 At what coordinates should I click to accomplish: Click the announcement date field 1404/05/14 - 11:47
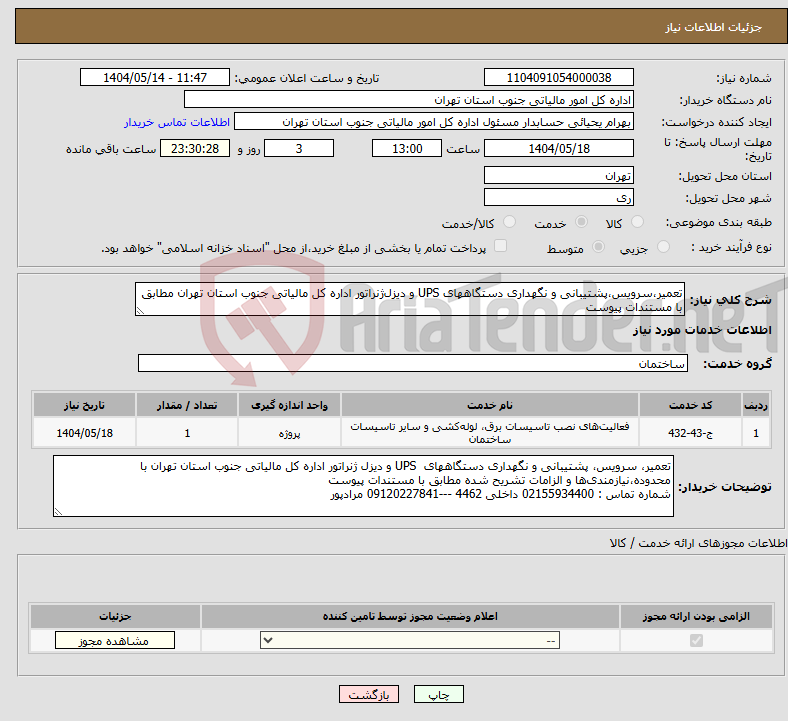coord(155,77)
